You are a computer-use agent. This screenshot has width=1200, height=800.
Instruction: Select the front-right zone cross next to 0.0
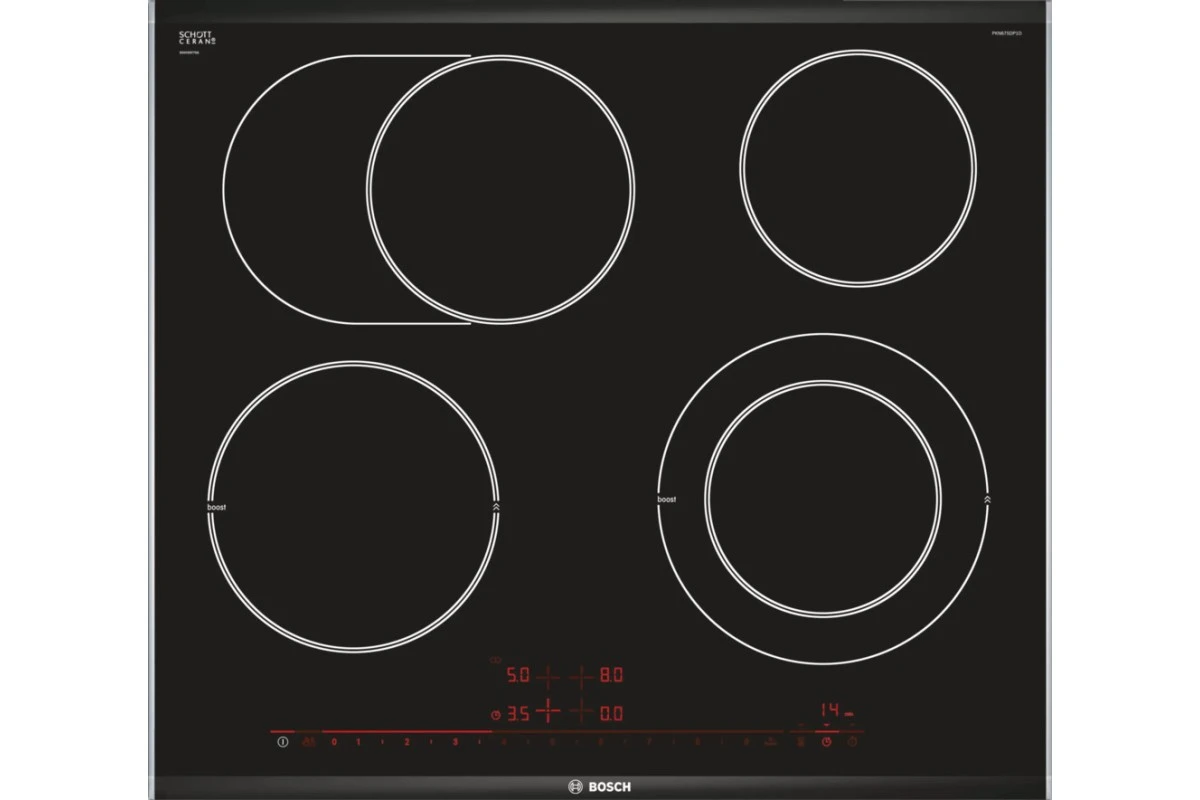[582, 713]
